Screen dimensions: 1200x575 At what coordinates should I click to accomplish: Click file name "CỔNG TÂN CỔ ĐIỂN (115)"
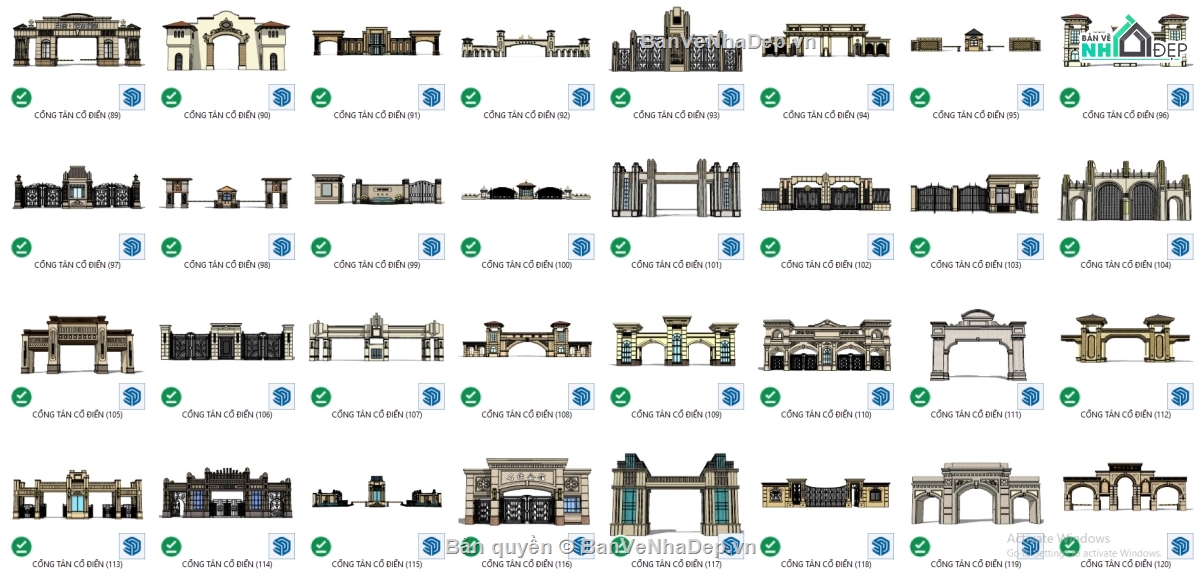click(377, 565)
